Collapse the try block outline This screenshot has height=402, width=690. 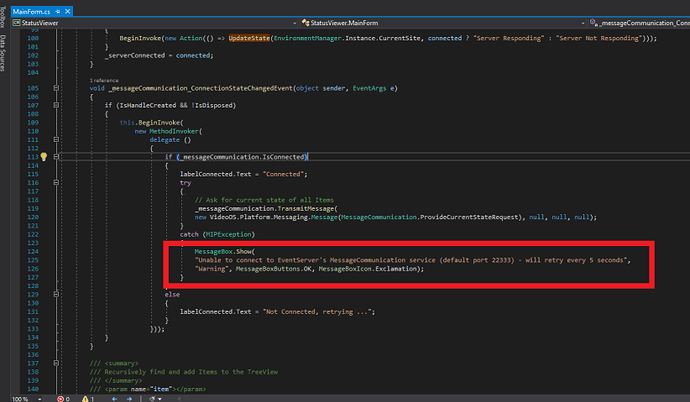tap(57, 183)
